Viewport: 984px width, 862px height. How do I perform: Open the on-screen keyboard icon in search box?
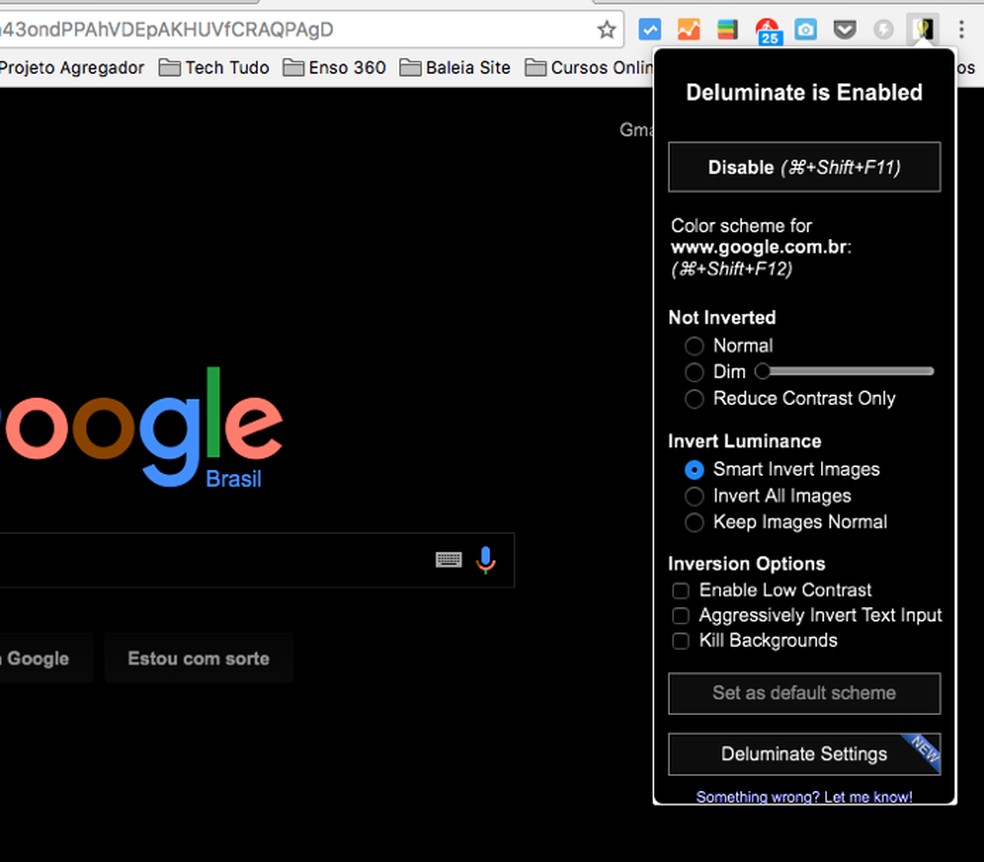(x=449, y=560)
